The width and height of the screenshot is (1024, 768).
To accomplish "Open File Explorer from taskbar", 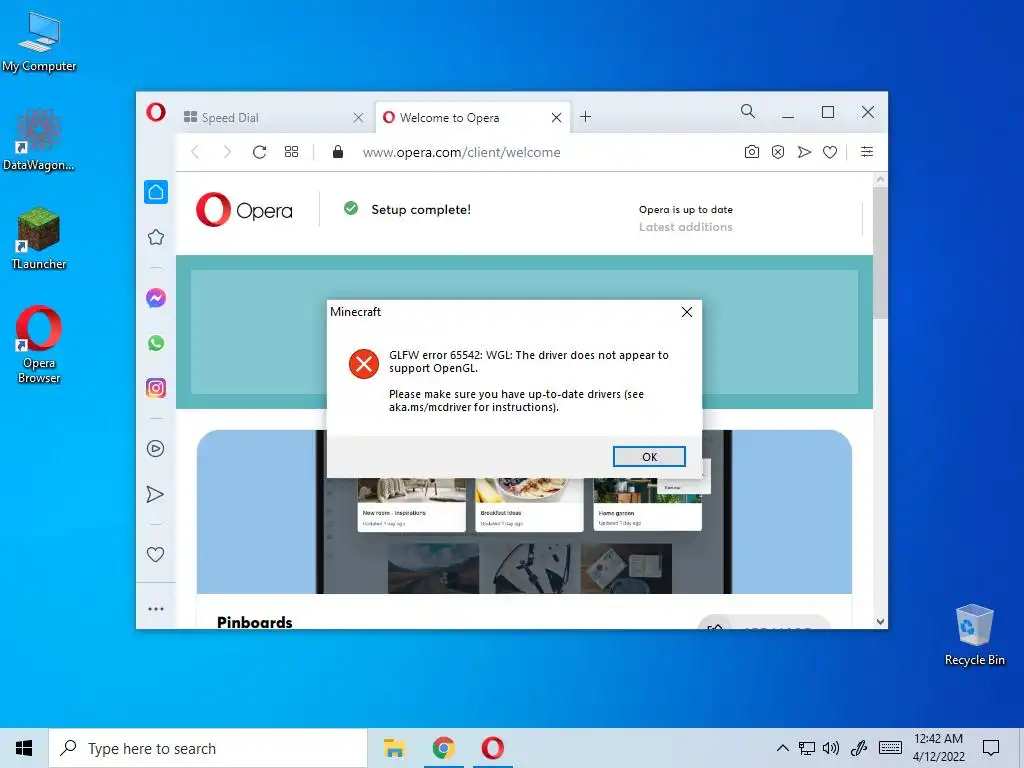I will pyautogui.click(x=394, y=748).
